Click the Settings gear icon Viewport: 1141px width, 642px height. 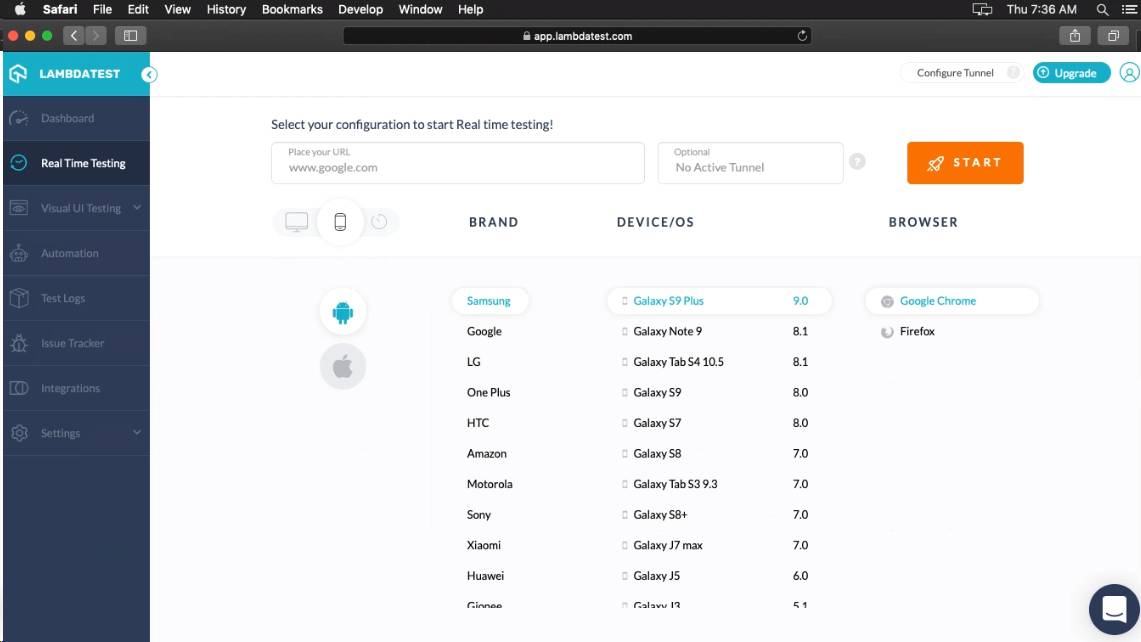(x=19, y=433)
